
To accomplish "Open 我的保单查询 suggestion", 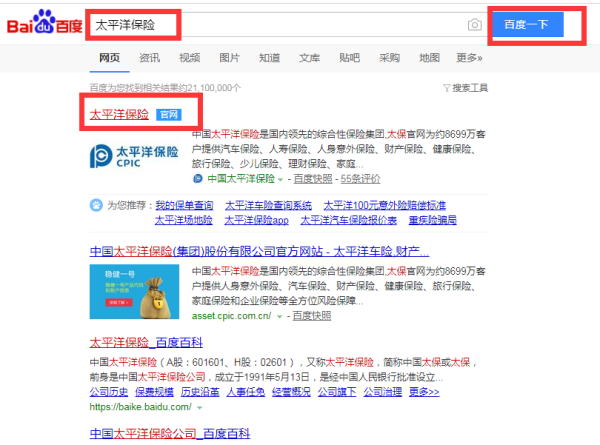I will (184, 205).
